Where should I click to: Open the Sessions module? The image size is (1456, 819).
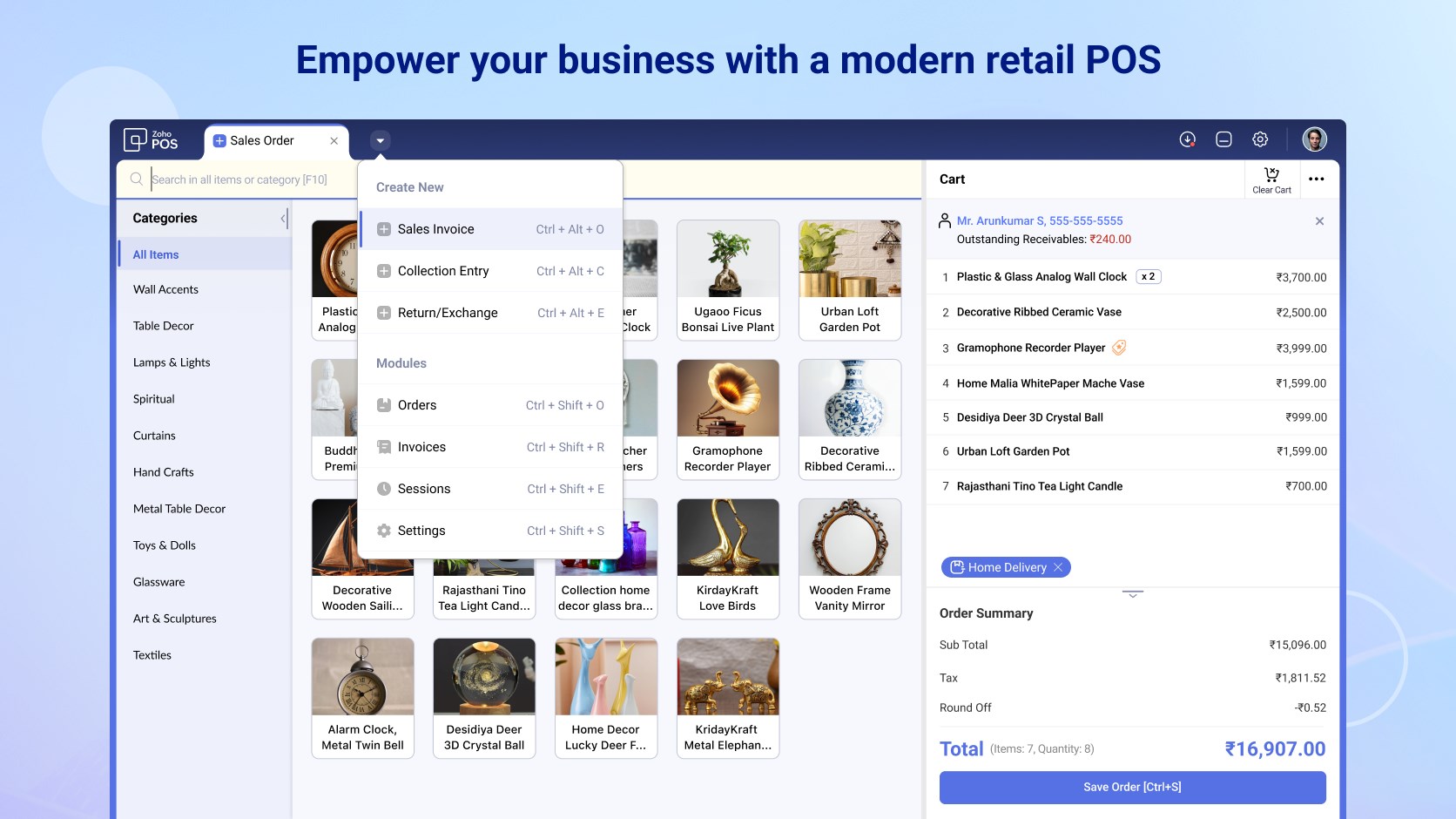tap(490, 489)
